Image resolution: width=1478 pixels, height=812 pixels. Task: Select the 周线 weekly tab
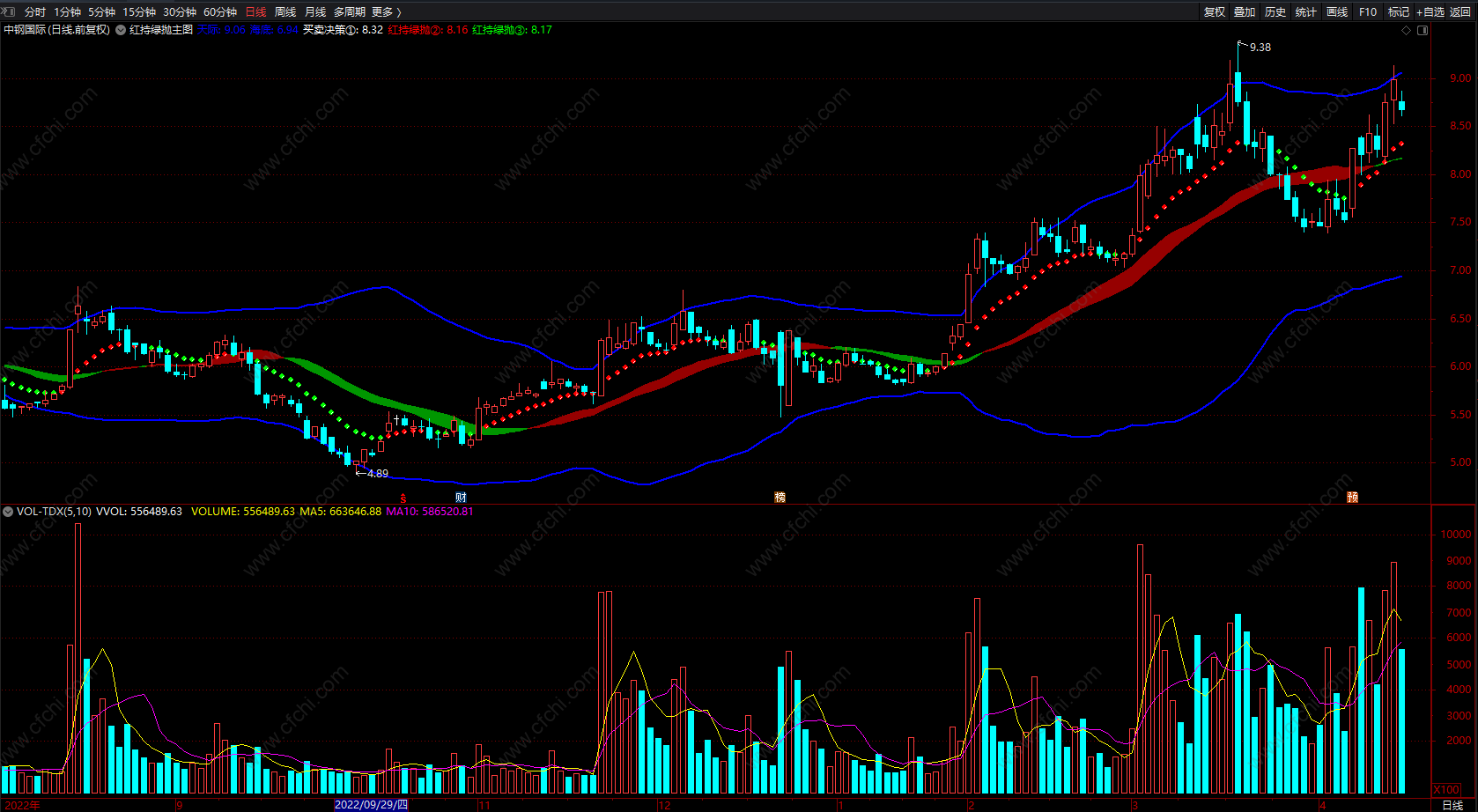(x=285, y=11)
